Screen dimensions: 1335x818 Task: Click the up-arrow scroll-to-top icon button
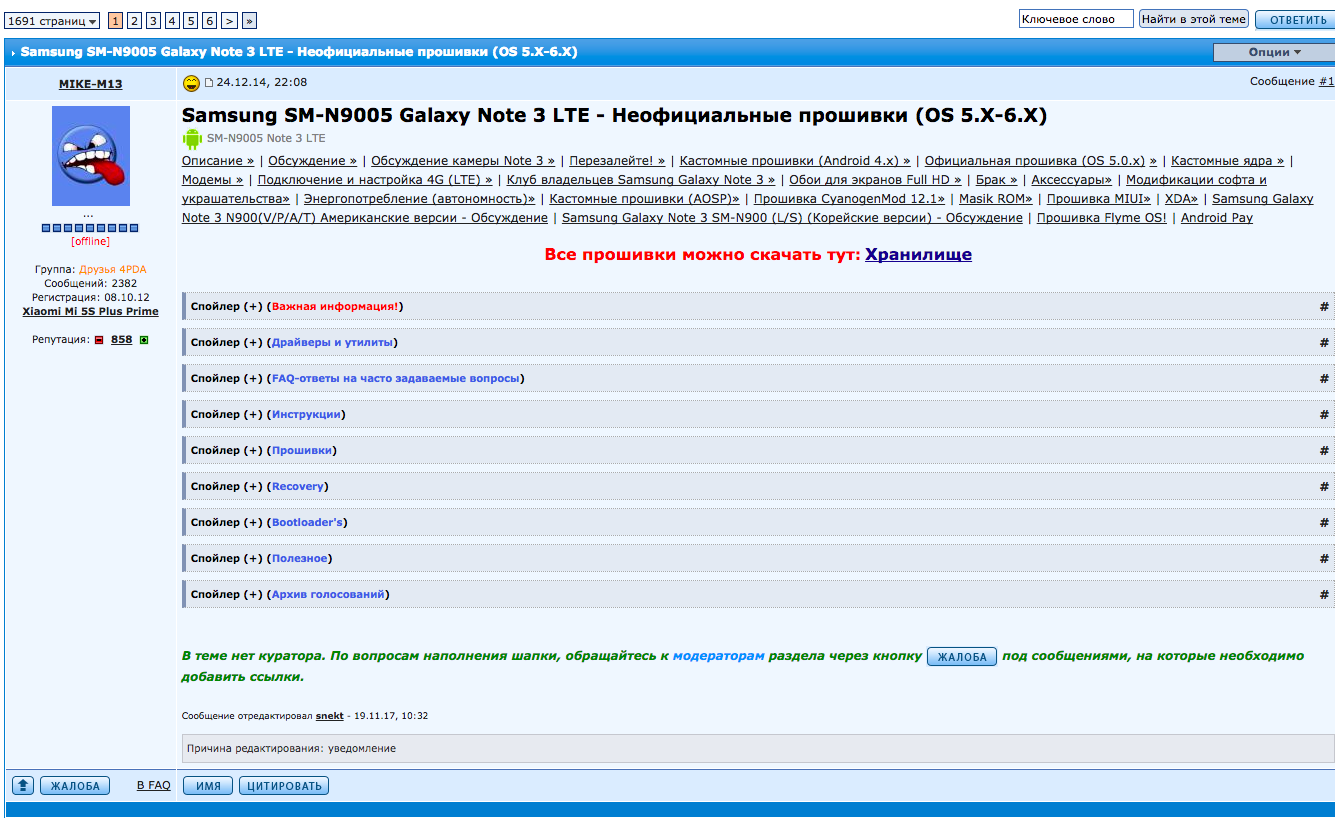(23, 786)
